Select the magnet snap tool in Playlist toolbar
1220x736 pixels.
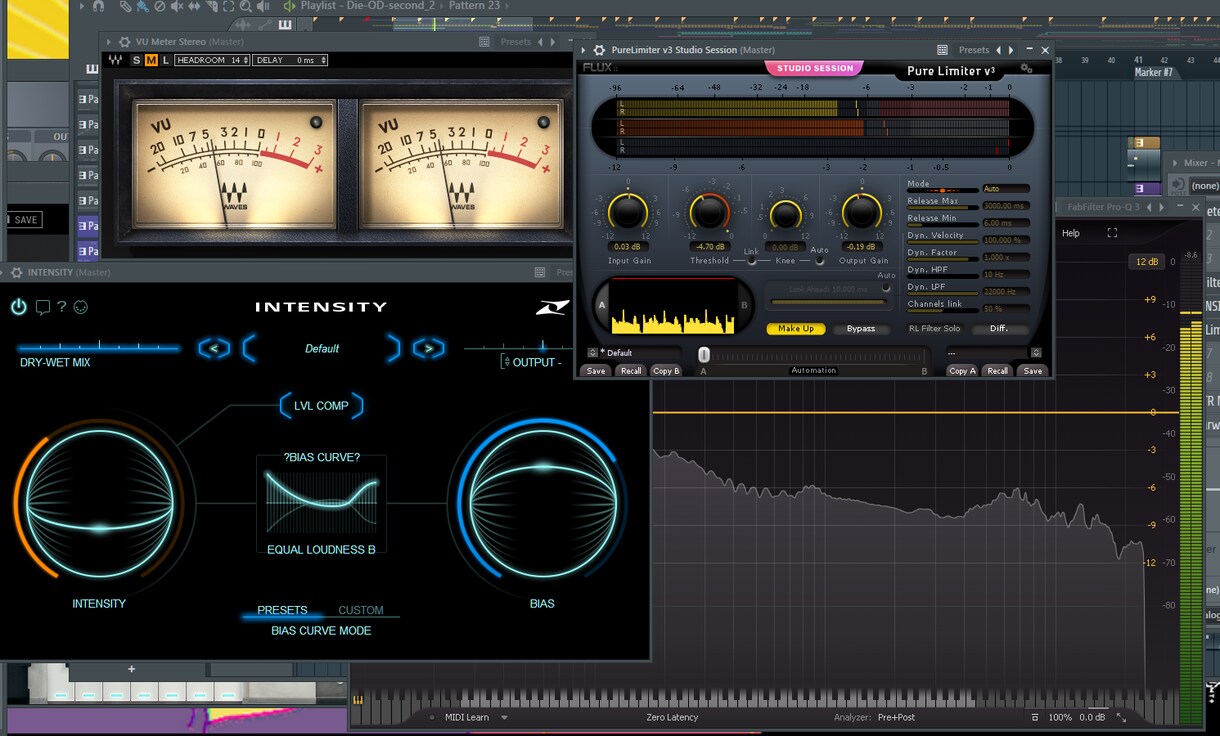coord(98,6)
